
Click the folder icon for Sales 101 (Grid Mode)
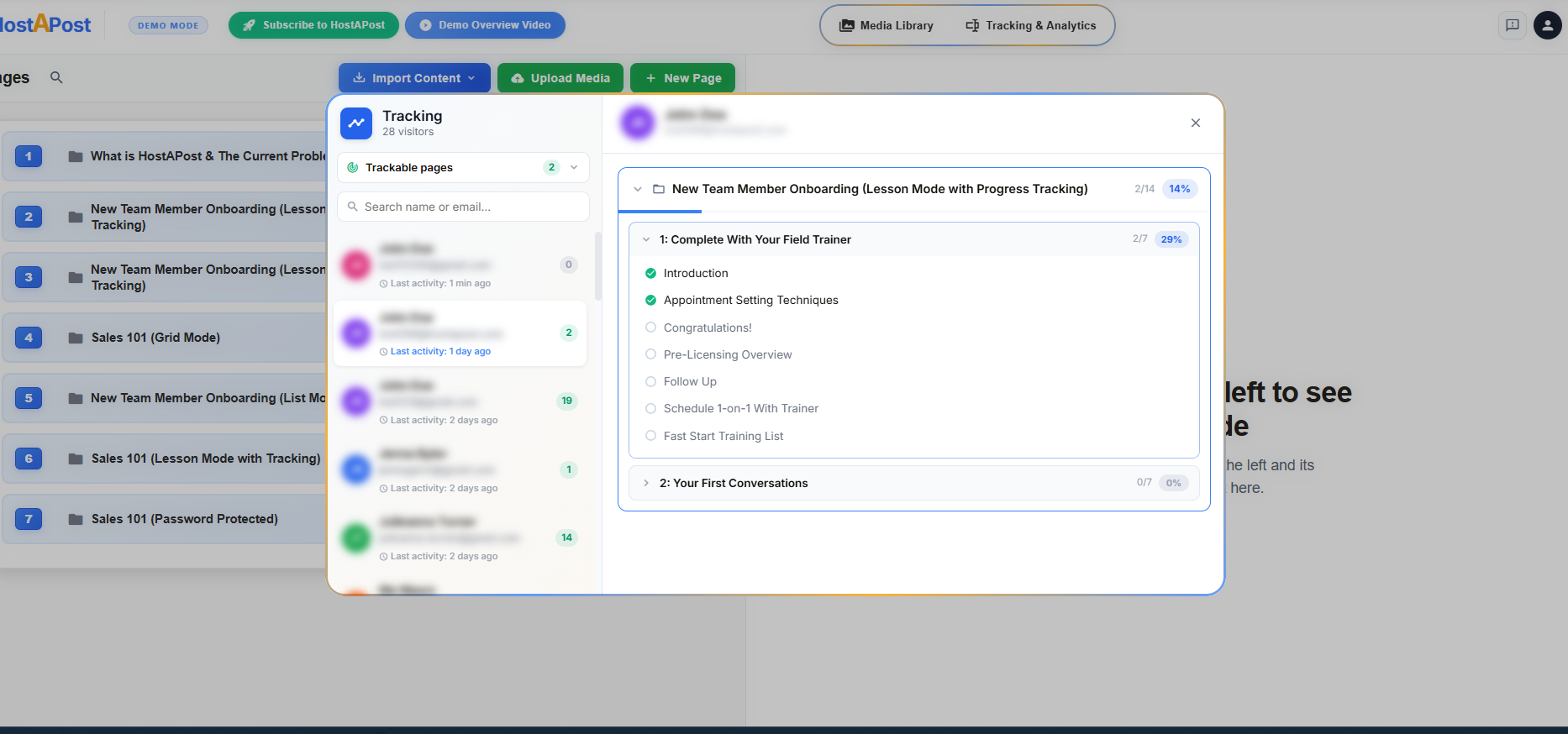pyautogui.click(x=76, y=338)
